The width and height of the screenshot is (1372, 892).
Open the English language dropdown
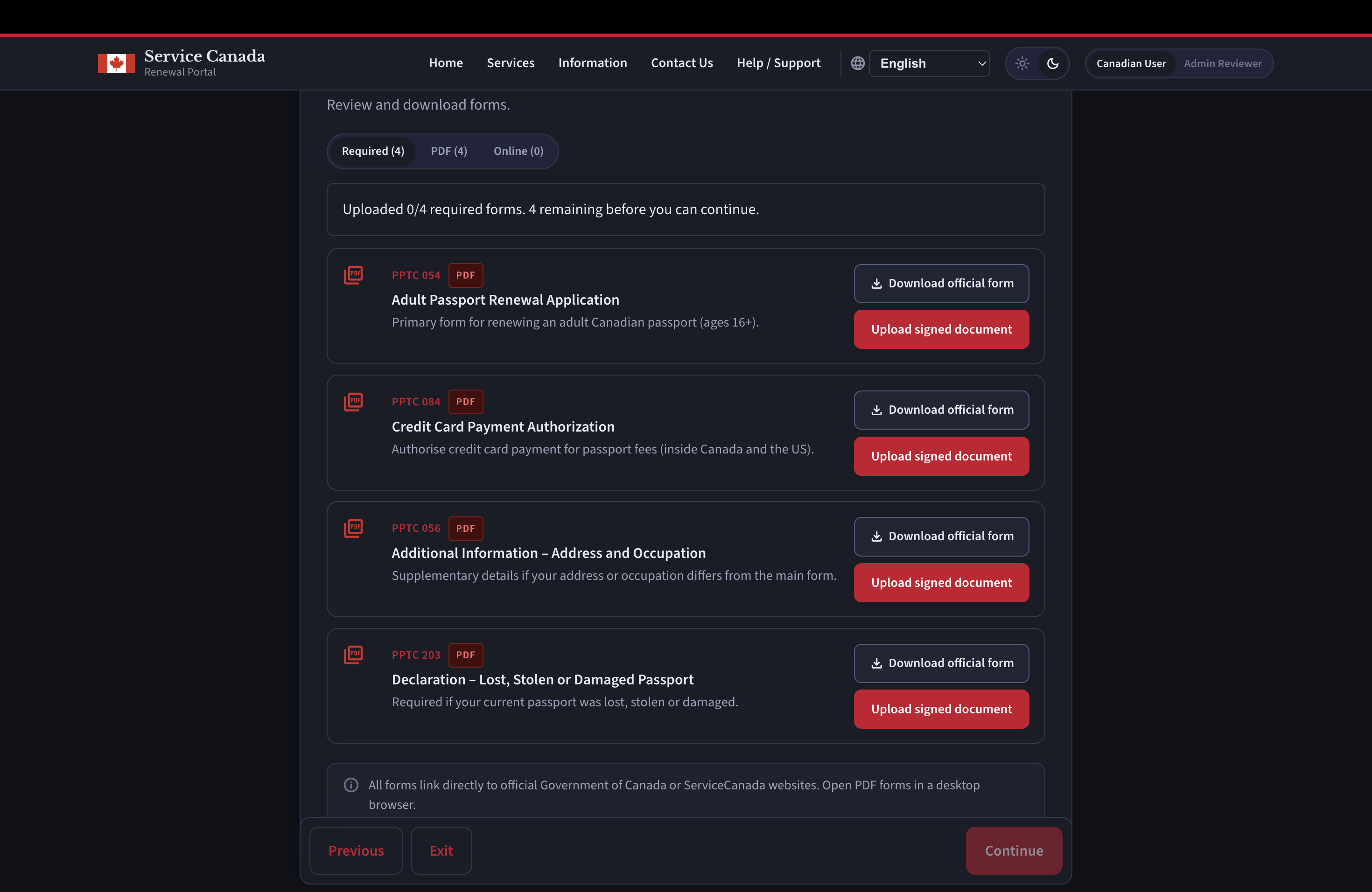coord(929,63)
